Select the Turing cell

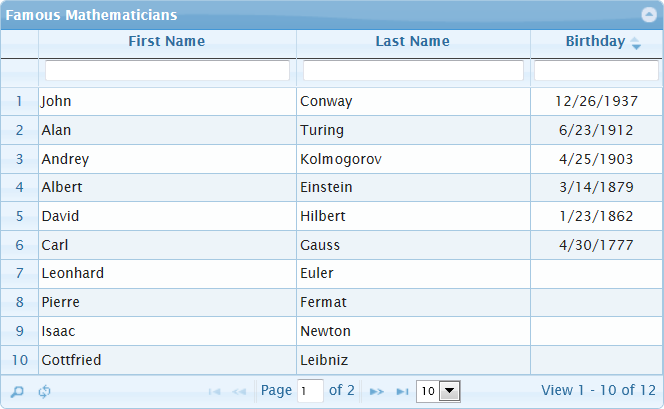click(413, 130)
